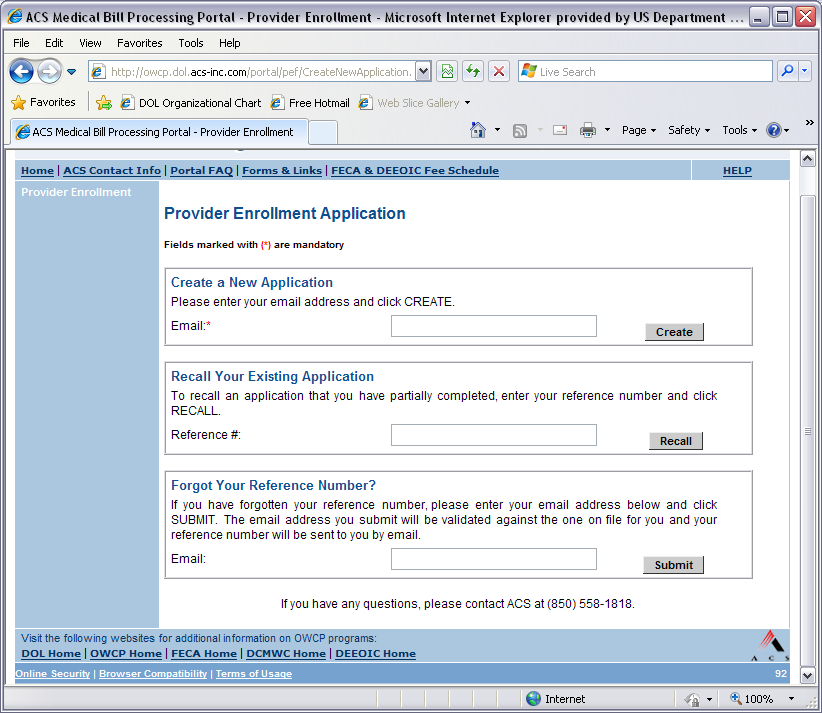The width and height of the screenshot is (822, 713).
Task: Click the Submit button
Action: pyautogui.click(x=674, y=565)
